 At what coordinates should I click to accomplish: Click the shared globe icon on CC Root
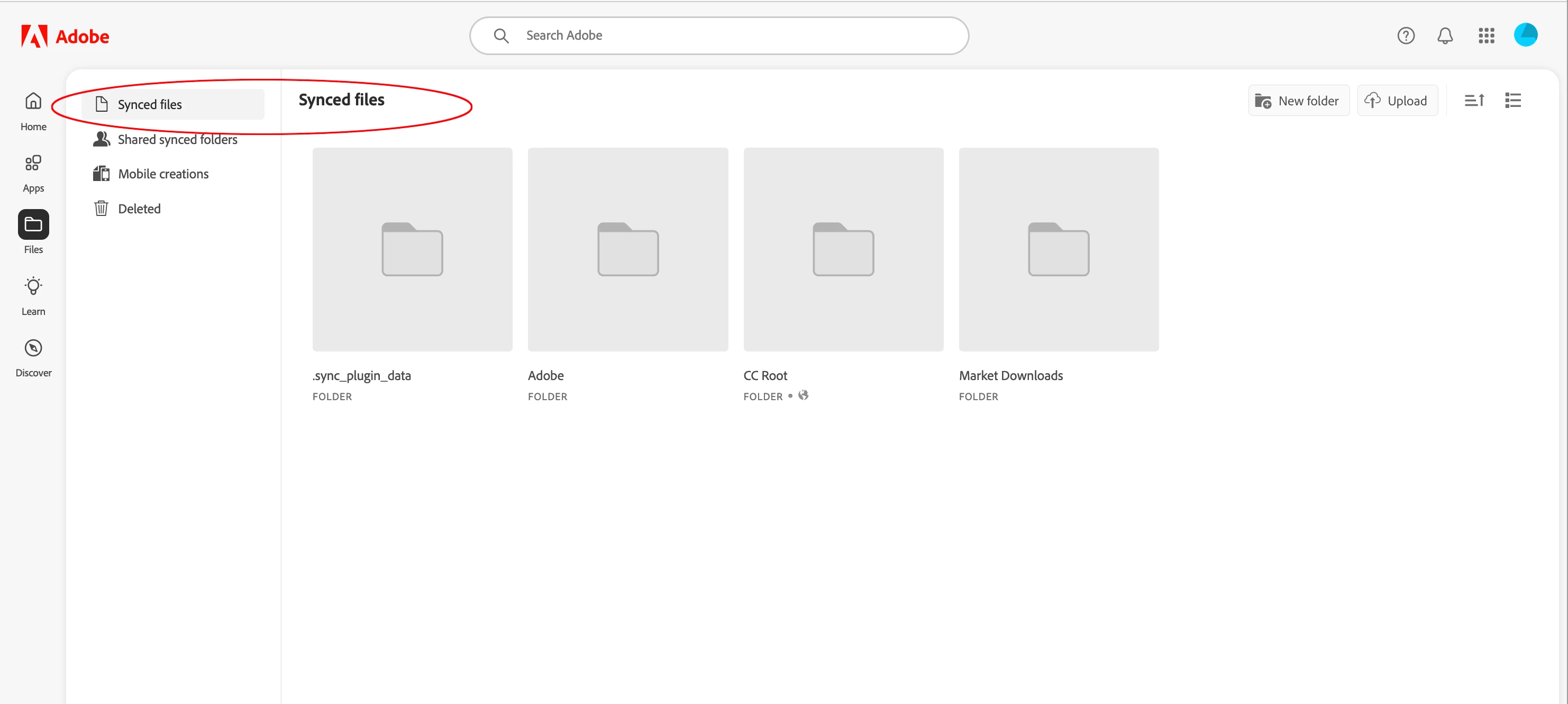pyautogui.click(x=804, y=395)
